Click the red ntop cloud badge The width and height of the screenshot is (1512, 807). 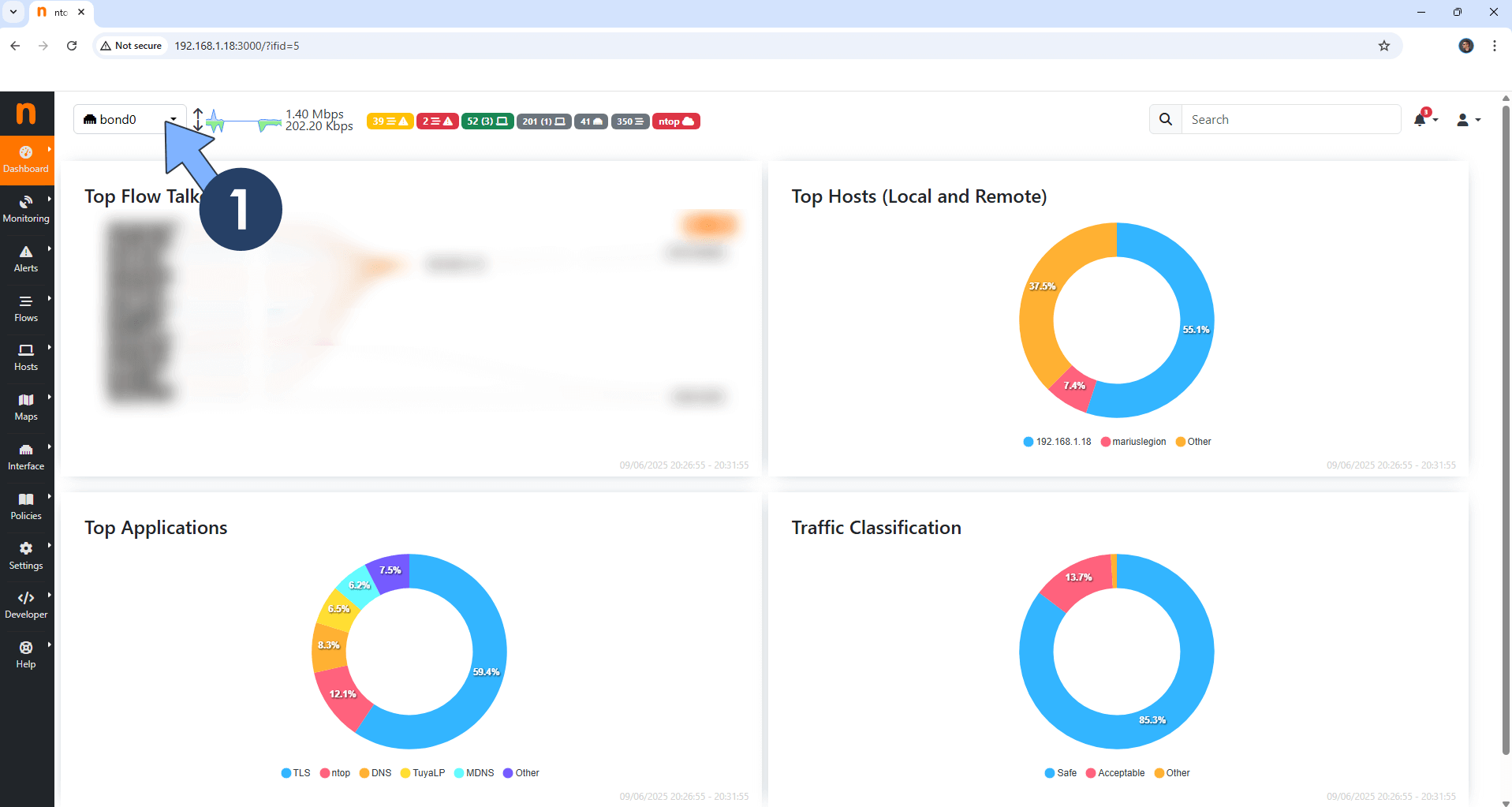point(676,121)
